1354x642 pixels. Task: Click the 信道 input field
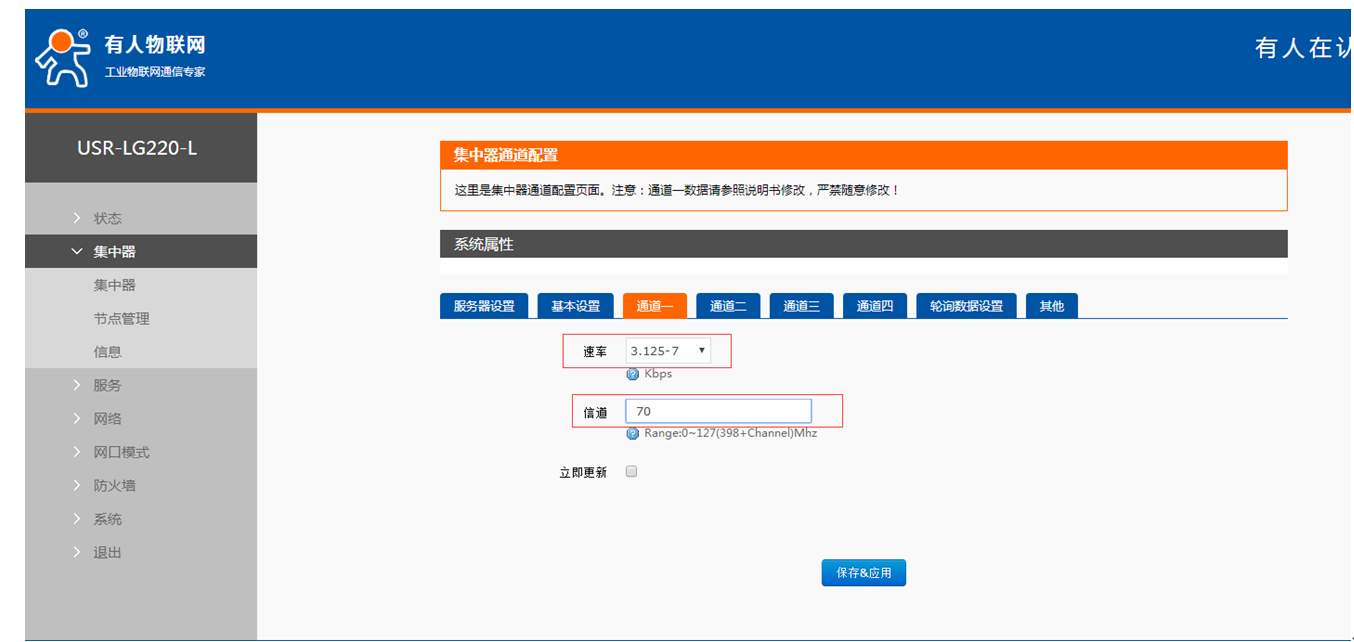718,411
